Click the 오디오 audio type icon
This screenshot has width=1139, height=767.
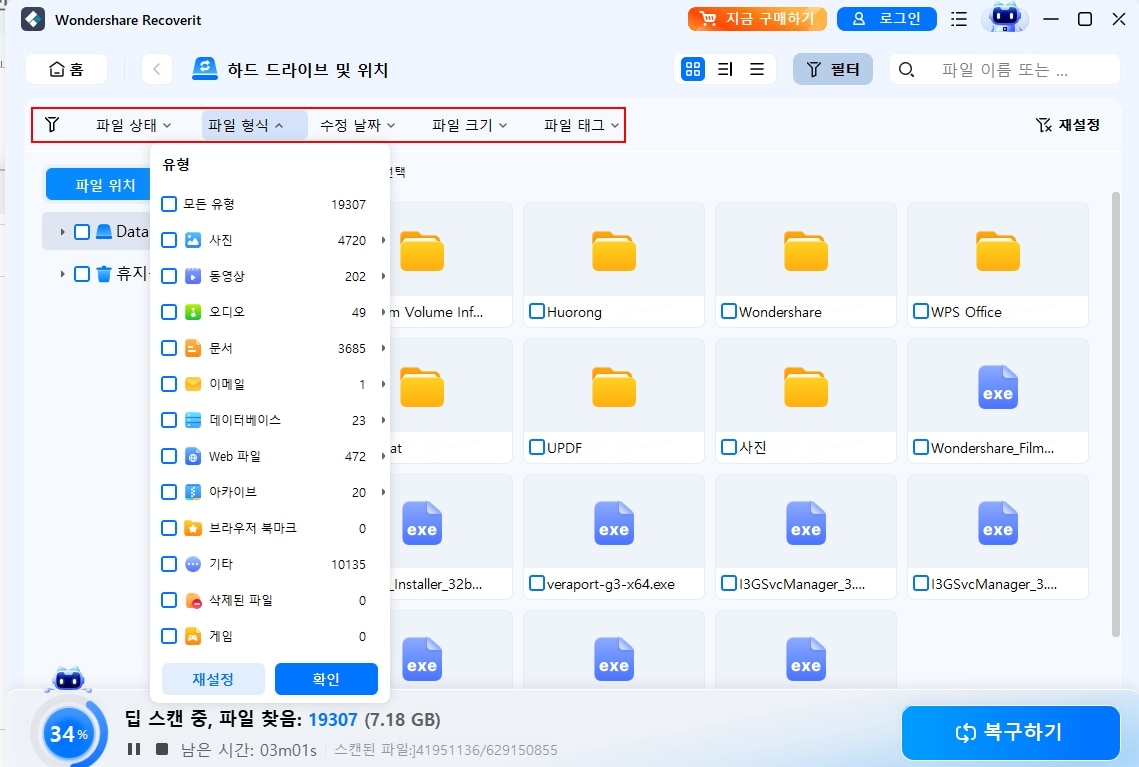point(192,312)
